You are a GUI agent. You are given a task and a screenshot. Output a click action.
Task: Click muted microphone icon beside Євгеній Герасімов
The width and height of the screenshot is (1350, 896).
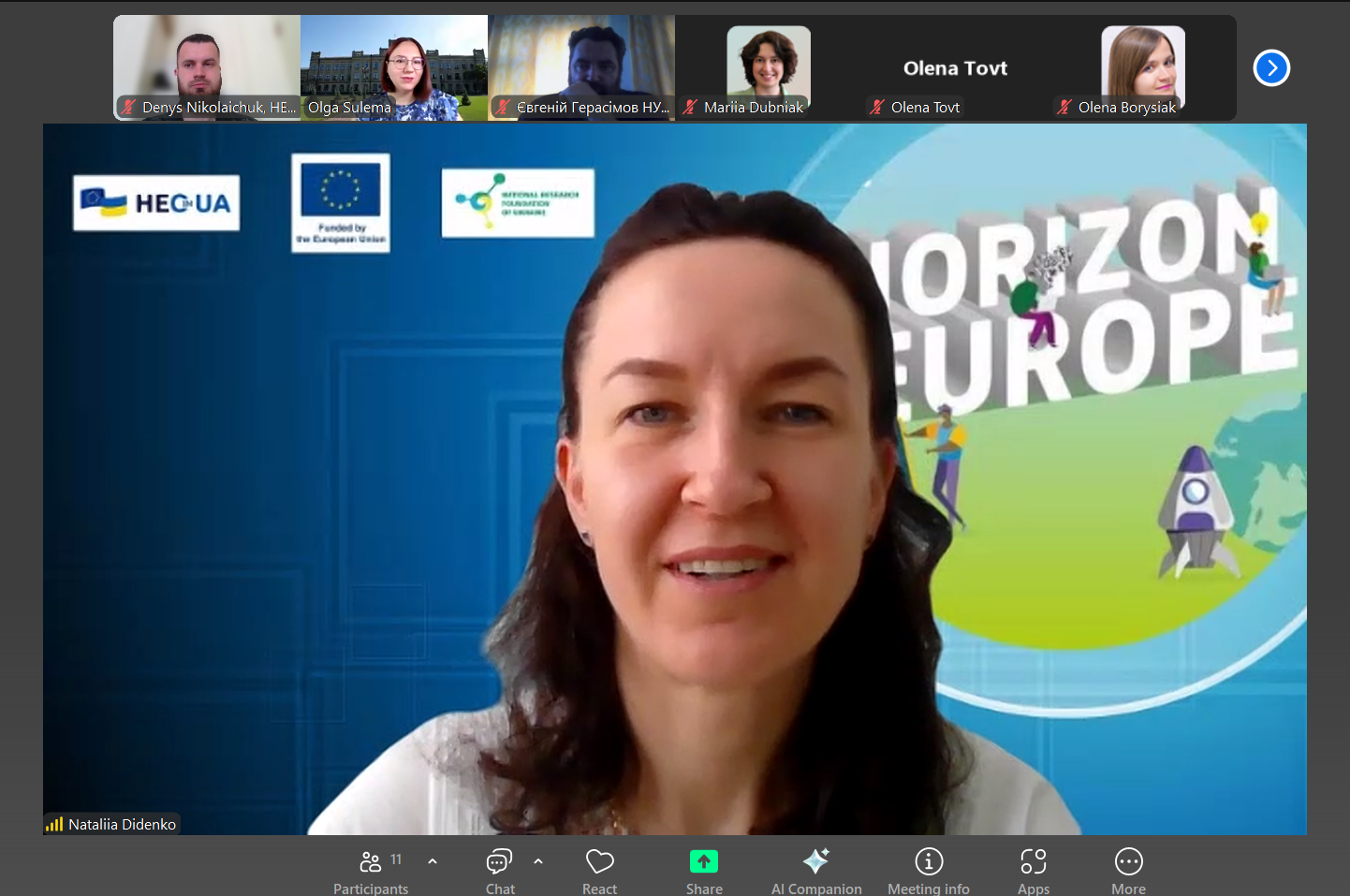[504, 107]
